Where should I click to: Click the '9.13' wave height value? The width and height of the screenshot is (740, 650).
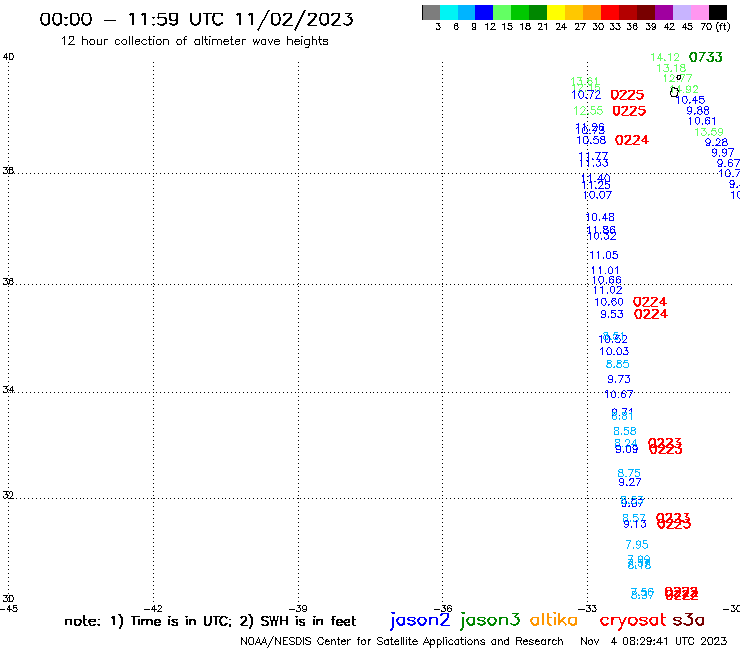tap(635, 524)
